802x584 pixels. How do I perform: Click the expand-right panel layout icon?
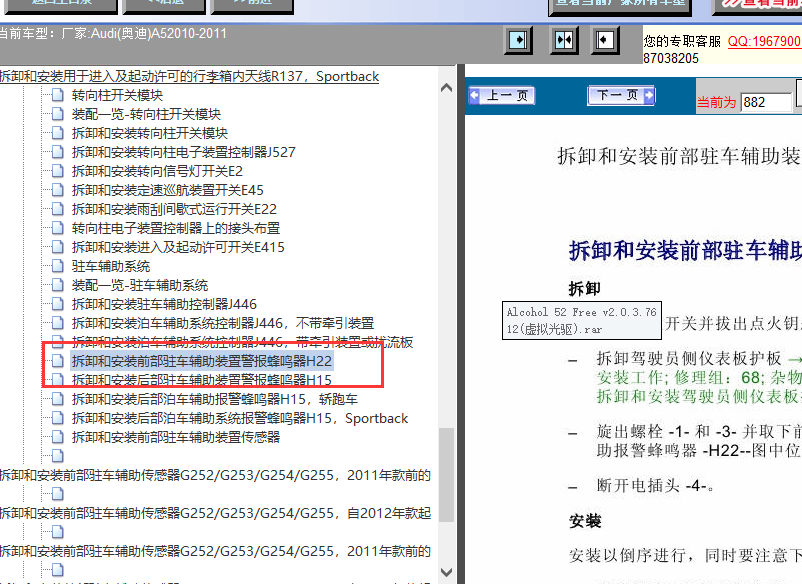click(518, 40)
